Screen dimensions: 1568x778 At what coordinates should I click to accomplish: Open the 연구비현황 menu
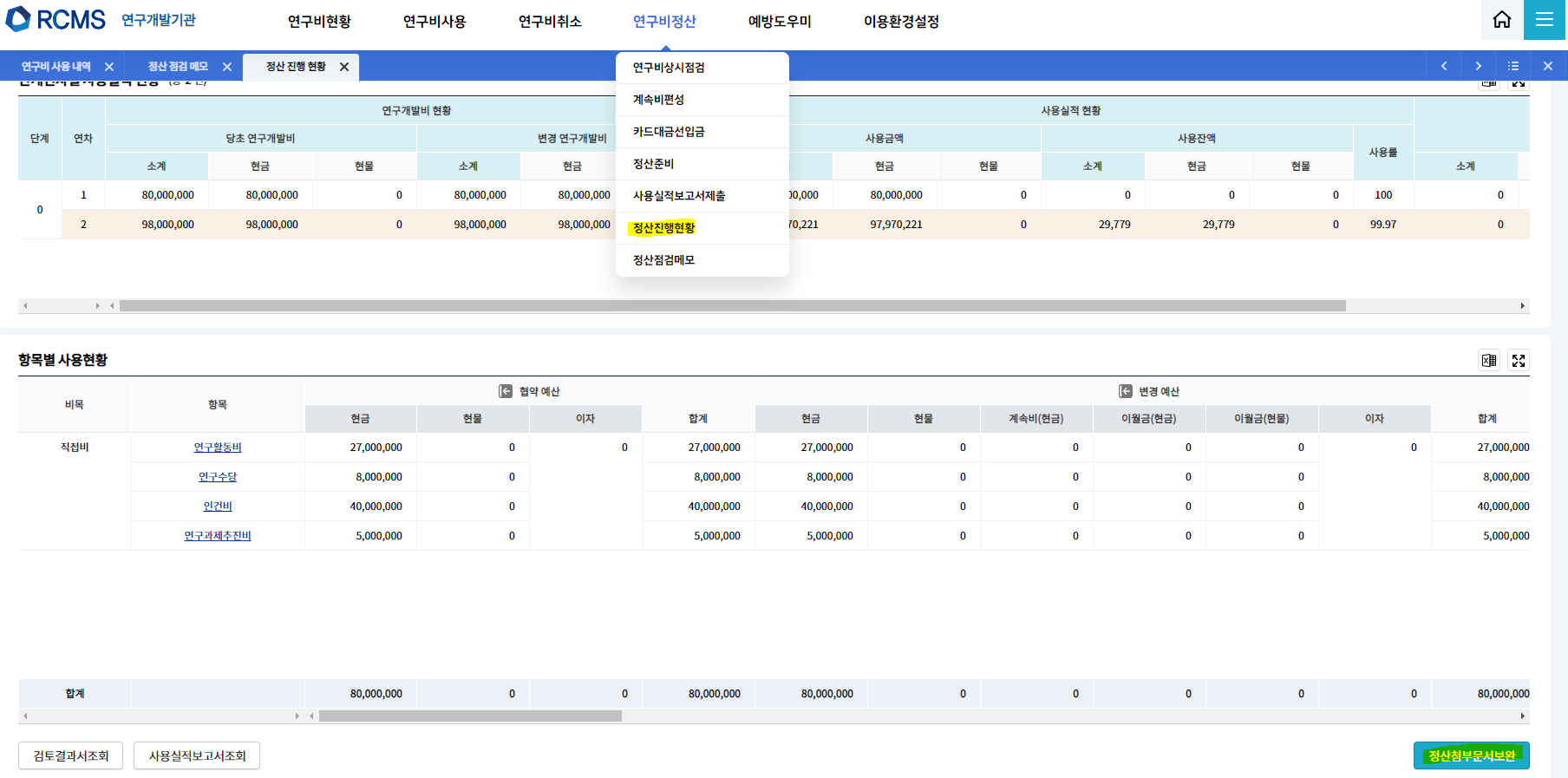click(319, 21)
